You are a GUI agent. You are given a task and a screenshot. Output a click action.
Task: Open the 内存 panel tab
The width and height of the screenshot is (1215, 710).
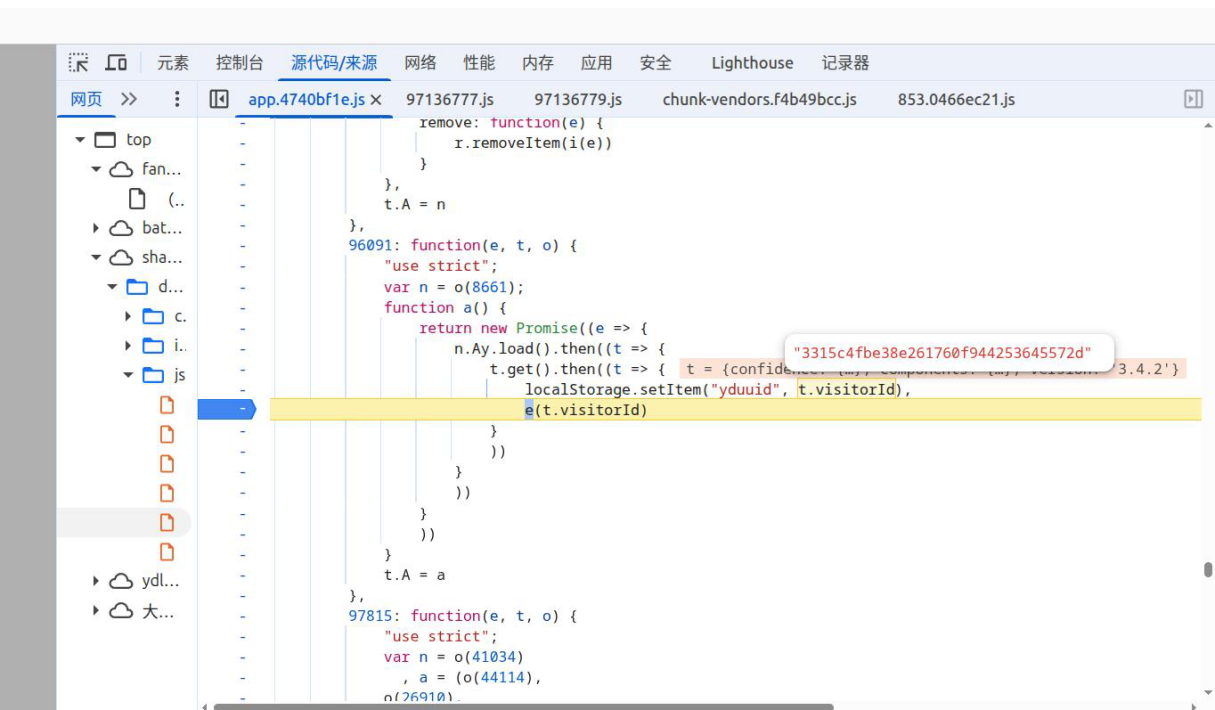[538, 63]
